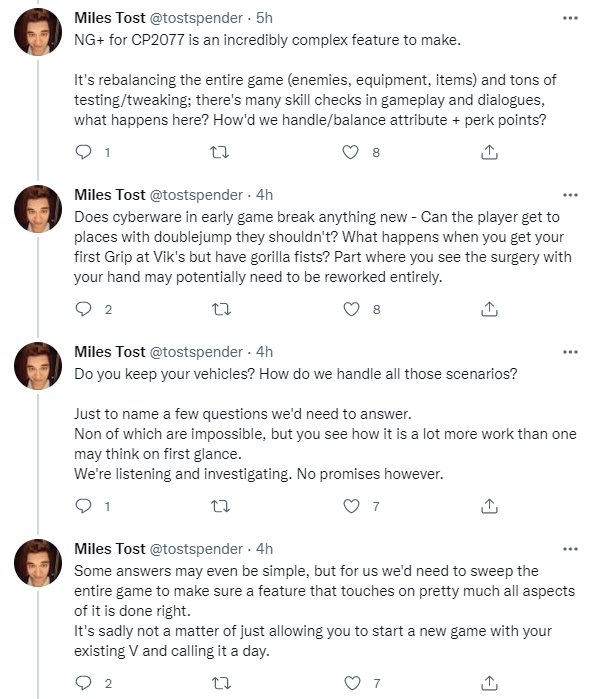Retweet the 'No promises however' tweet
Viewport: 589px width, 699px height.
(220, 506)
